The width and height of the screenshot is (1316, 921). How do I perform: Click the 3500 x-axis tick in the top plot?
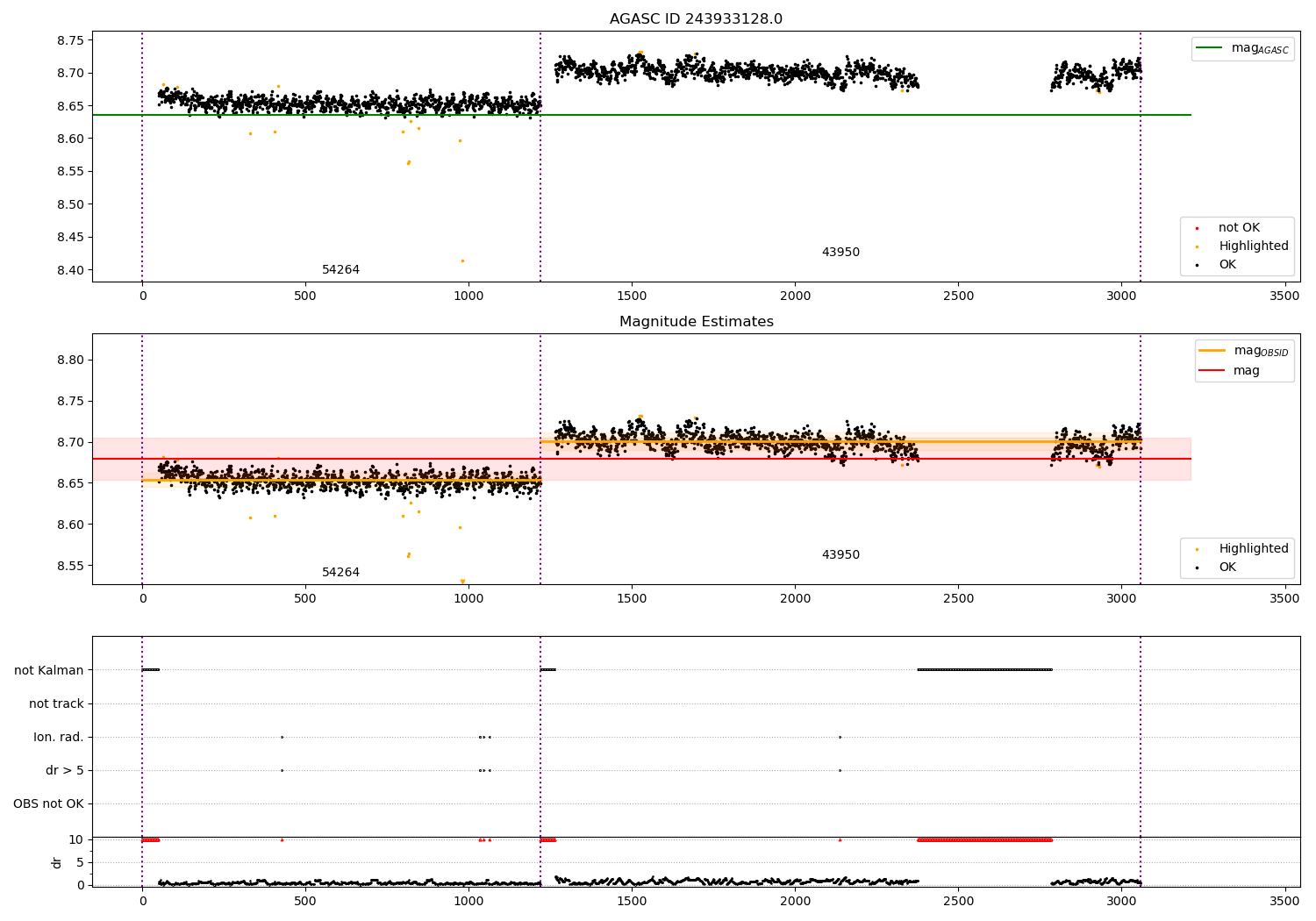tap(1284, 296)
